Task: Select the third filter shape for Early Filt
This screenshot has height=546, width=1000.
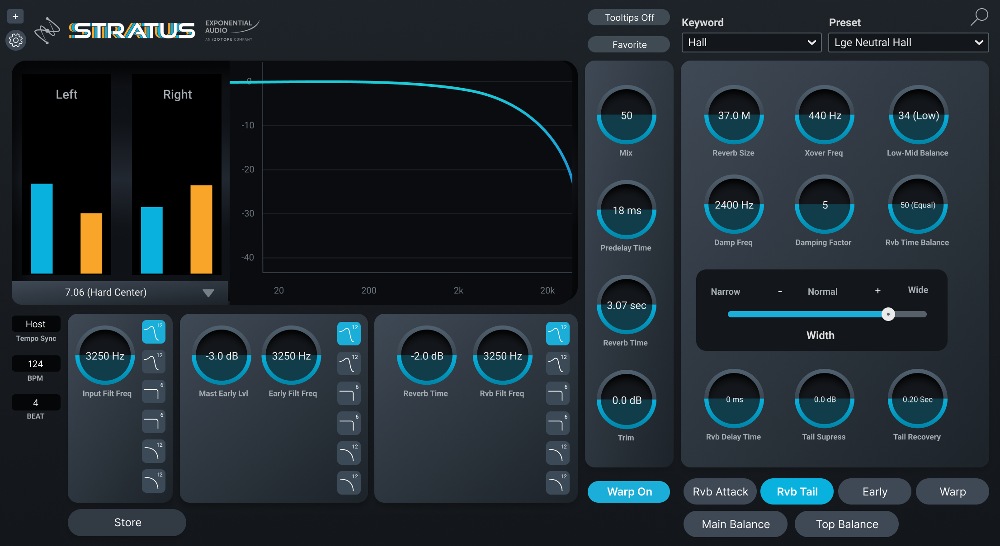Action: point(348,392)
